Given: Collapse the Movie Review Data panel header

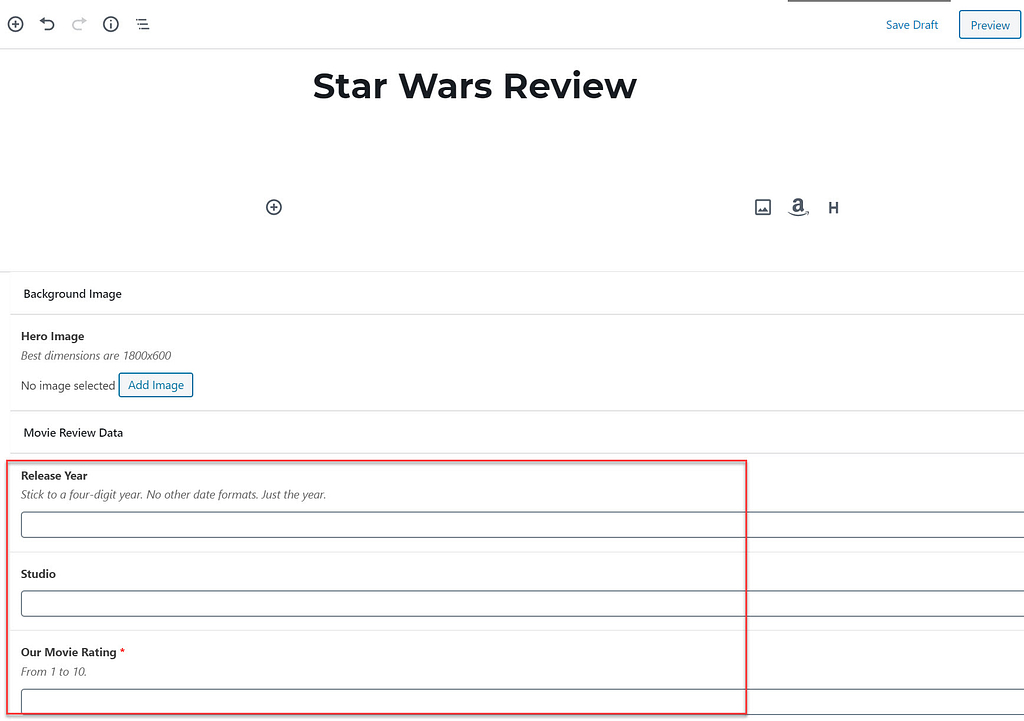Looking at the screenshot, I should point(517,432).
